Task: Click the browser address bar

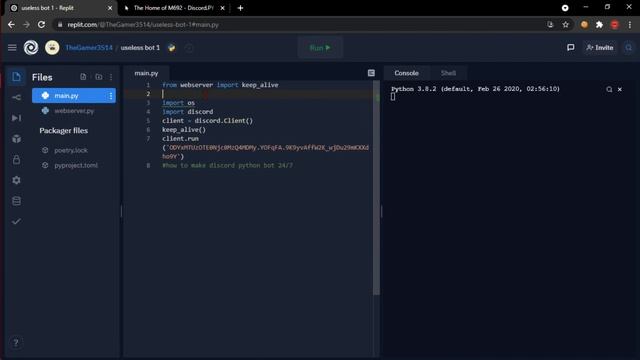Action: pos(302,24)
